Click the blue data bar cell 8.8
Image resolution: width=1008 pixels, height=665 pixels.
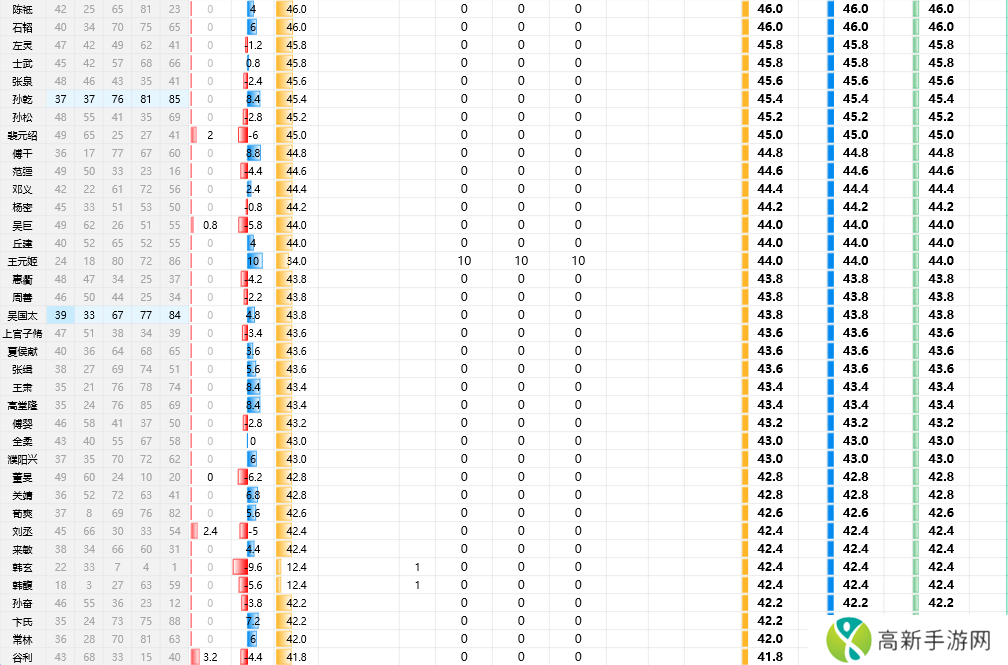253,153
